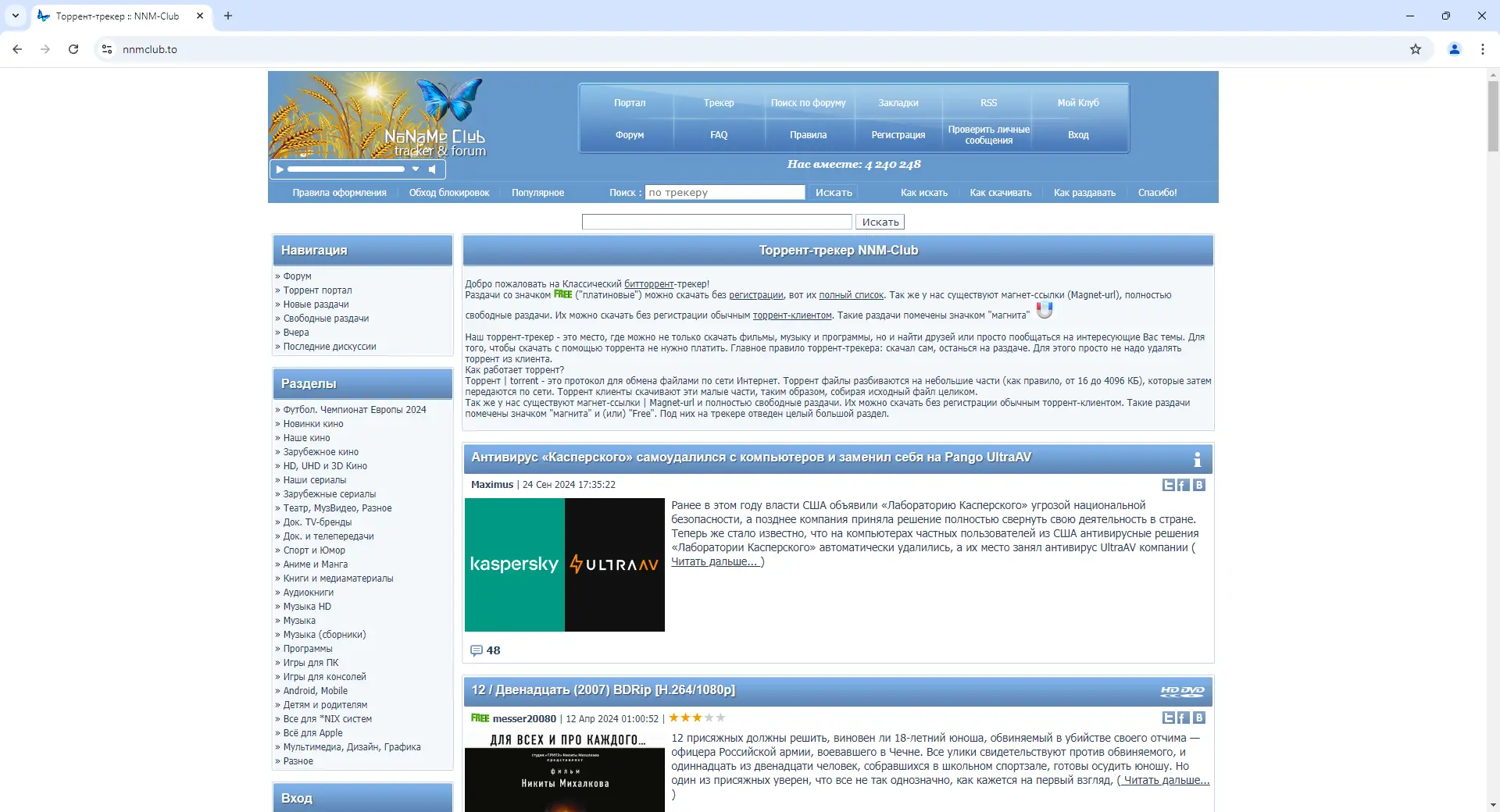Mute the header radio player speaker
Image resolution: width=1500 pixels, height=812 pixels.
432,169
